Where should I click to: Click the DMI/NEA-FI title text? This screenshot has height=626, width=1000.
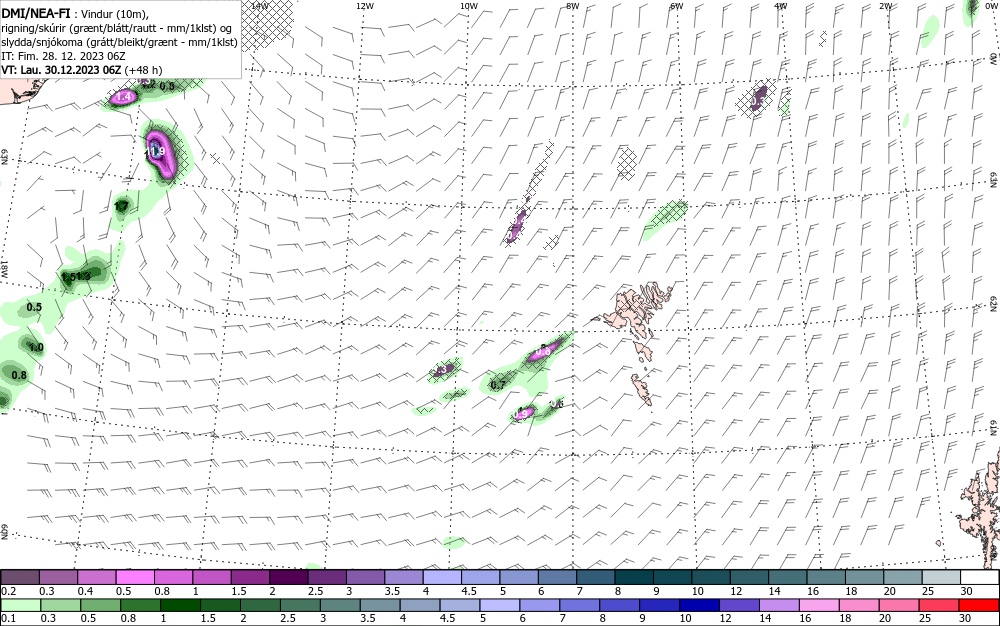pos(36,13)
